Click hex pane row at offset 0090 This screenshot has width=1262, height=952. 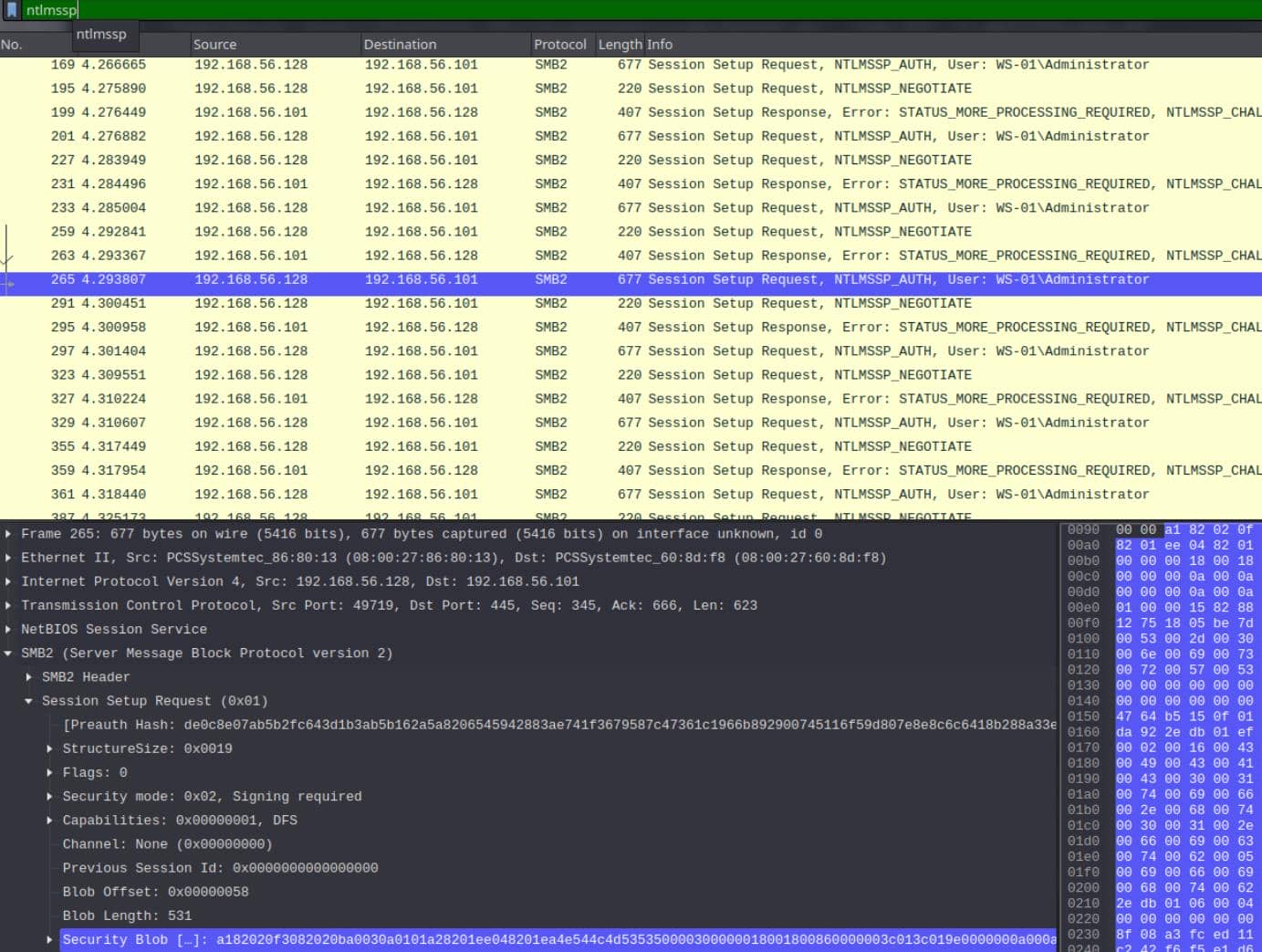[1163, 529]
